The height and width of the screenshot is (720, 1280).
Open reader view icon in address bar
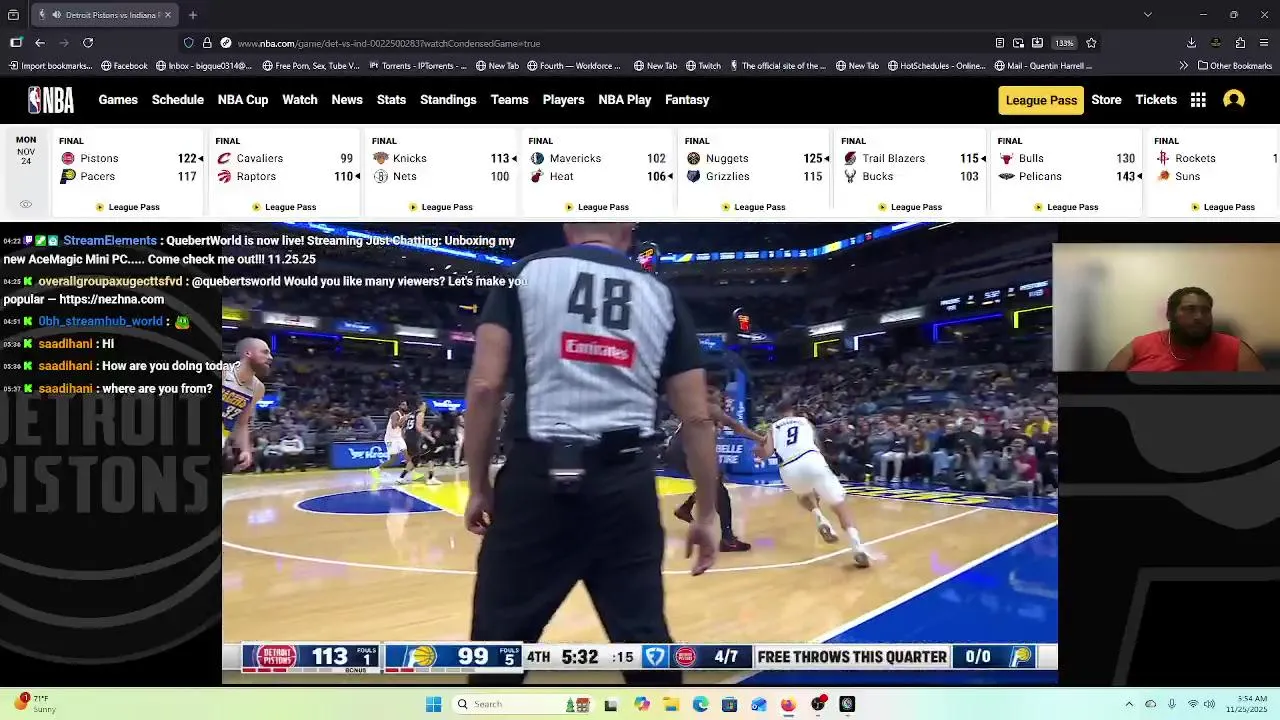tap(1000, 43)
